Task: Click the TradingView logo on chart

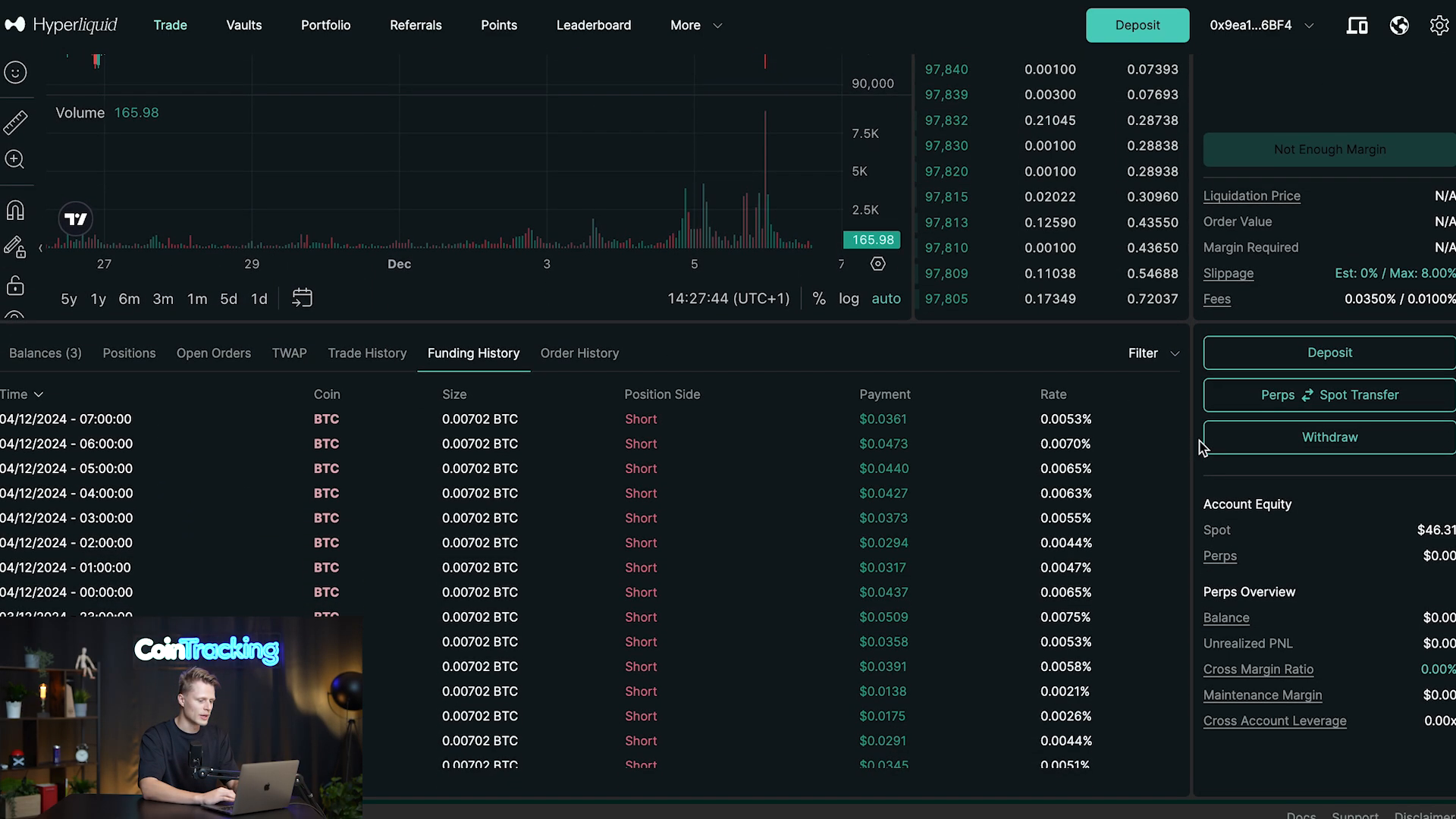Action: (x=76, y=219)
